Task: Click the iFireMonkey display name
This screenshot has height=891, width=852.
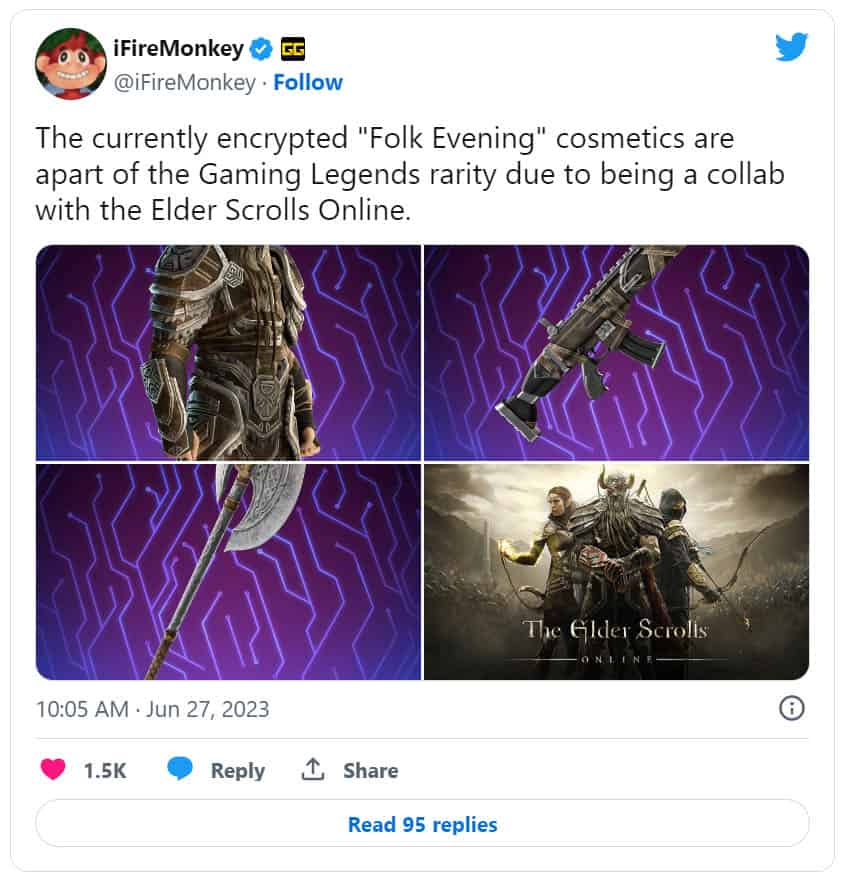Action: (x=179, y=49)
